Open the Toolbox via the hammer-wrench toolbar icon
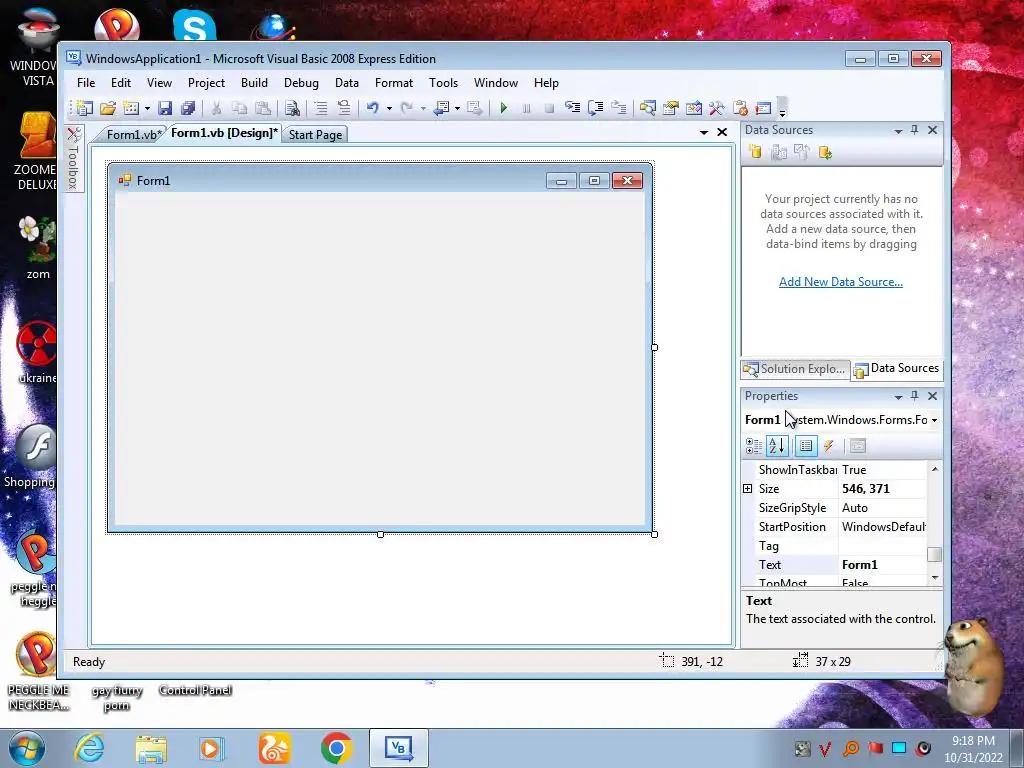Screen dimensions: 1024x768 point(716,108)
